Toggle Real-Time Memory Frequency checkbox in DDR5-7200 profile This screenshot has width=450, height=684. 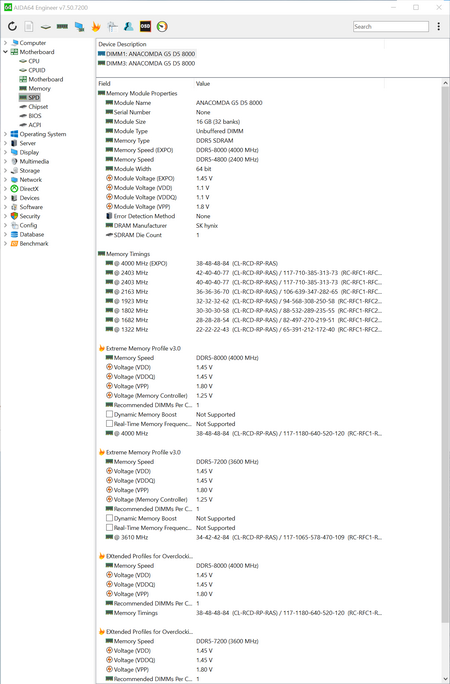point(109,527)
